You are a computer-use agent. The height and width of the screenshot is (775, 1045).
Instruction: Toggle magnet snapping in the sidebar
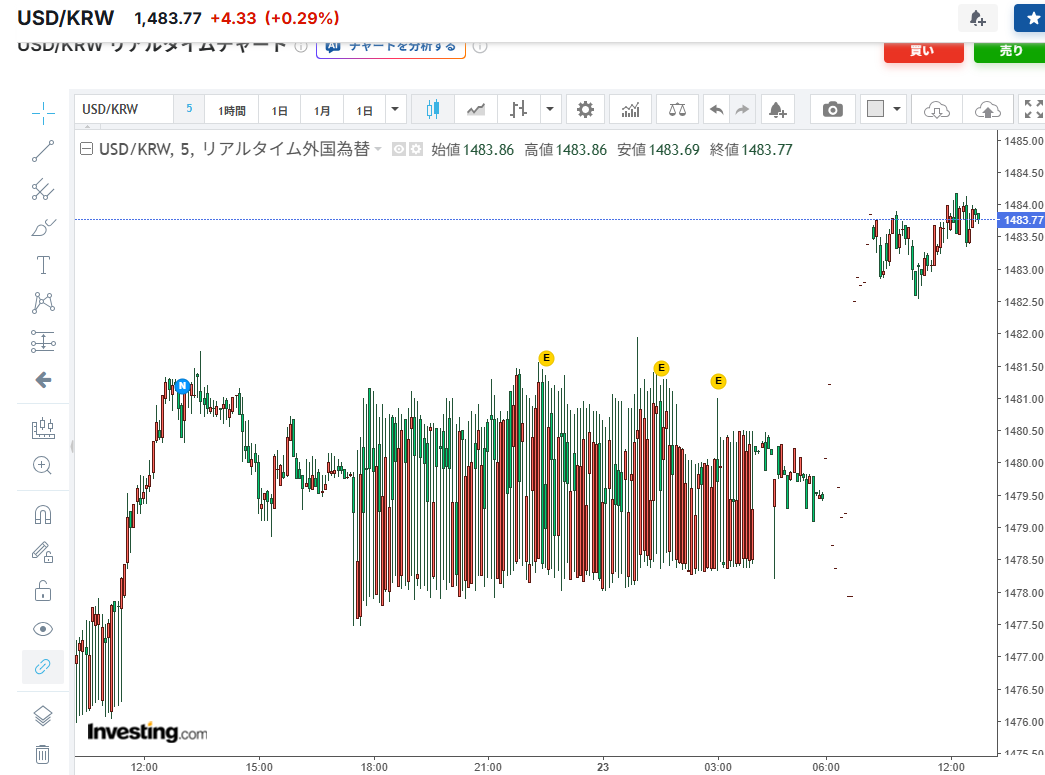(x=42, y=513)
